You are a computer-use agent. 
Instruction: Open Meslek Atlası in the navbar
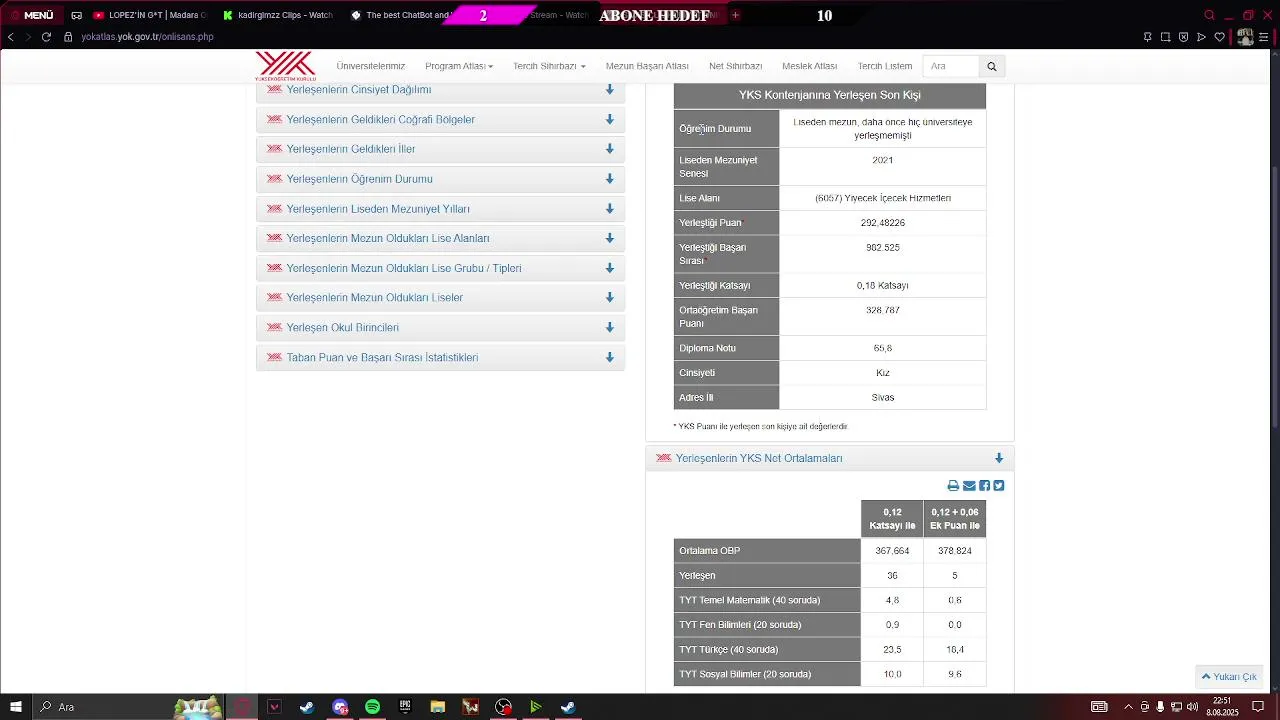809,66
